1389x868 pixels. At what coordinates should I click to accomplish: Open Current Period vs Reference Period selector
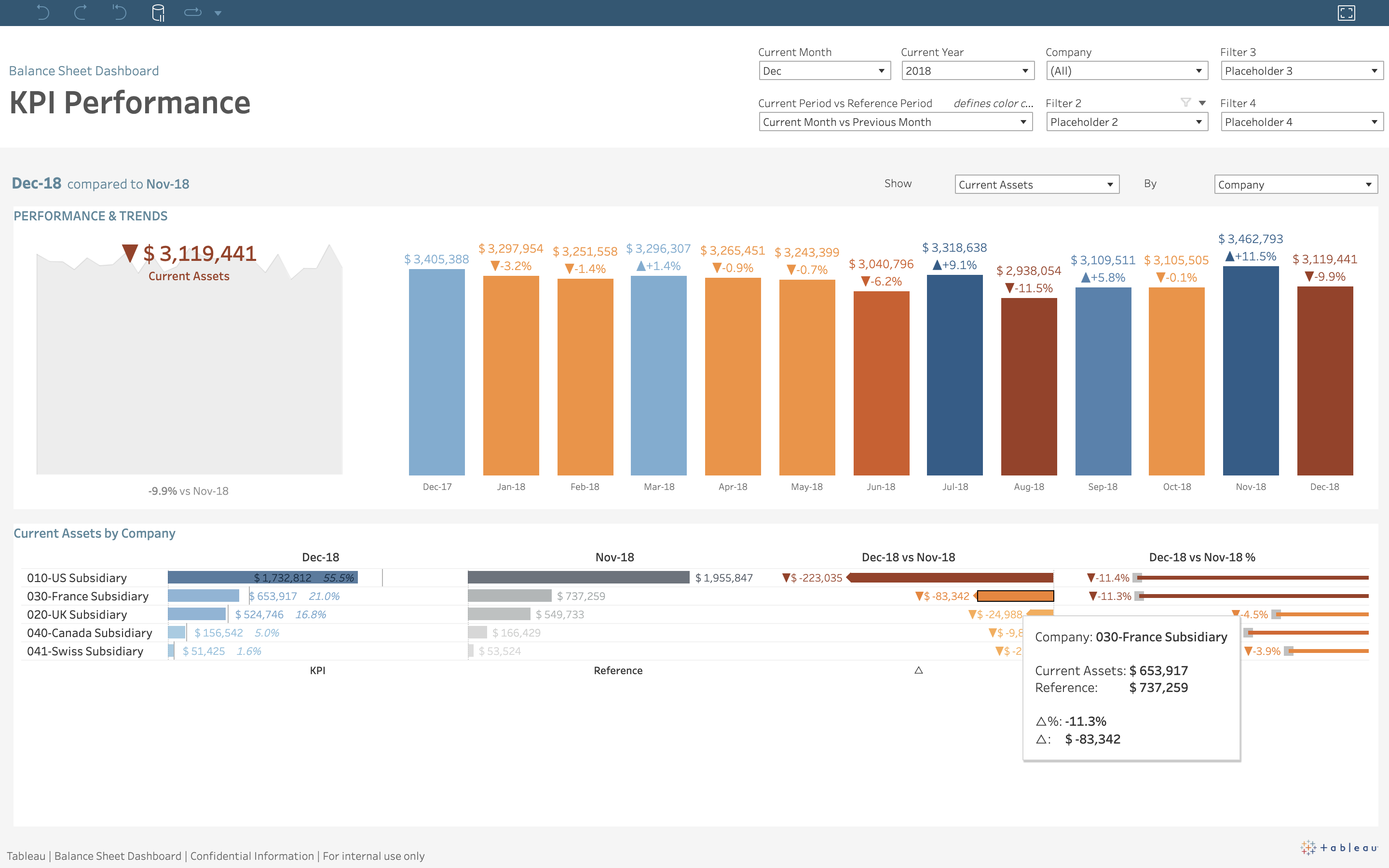[x=896, y=122]
